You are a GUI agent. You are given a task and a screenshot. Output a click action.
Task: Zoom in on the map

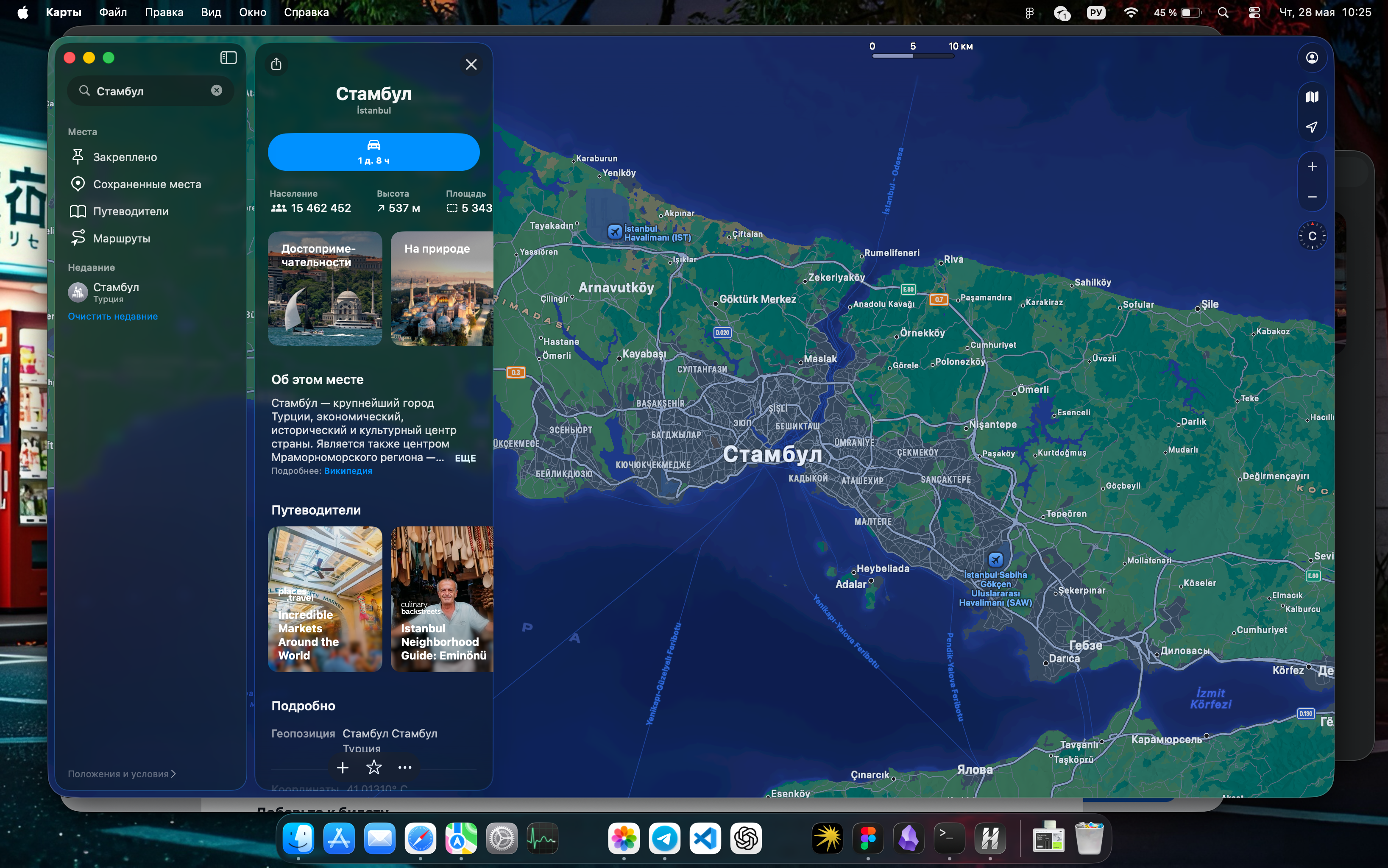click(1312, 167)
